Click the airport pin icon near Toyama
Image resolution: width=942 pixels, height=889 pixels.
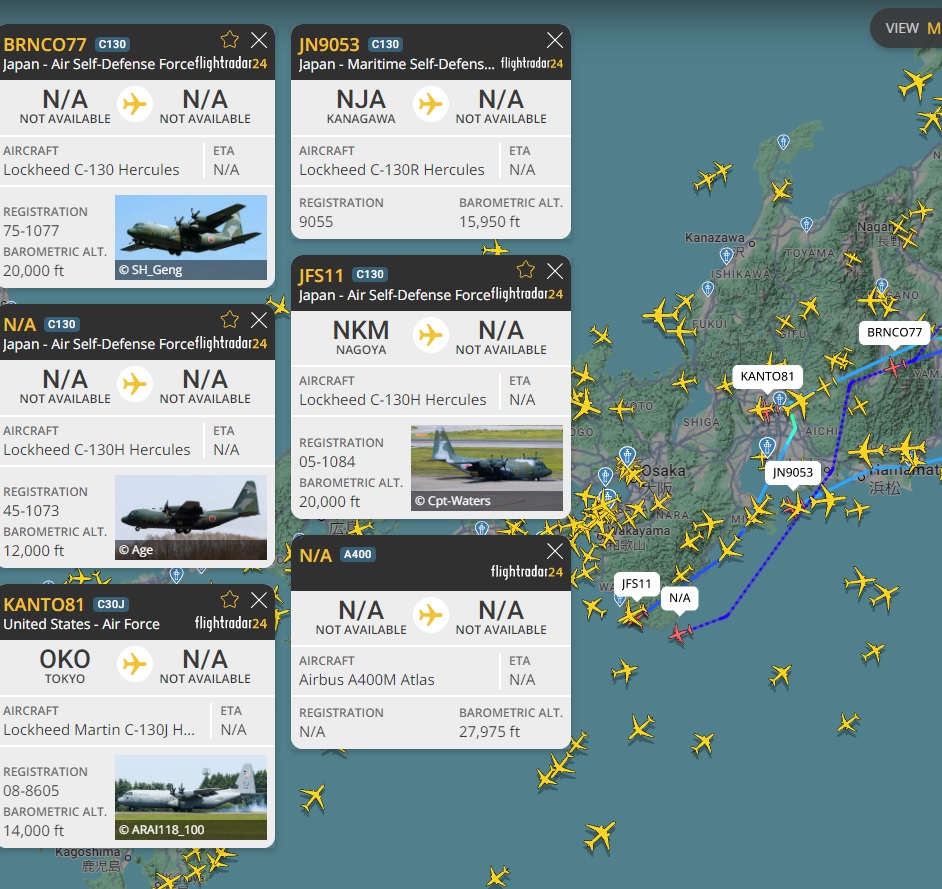(807, 225)
